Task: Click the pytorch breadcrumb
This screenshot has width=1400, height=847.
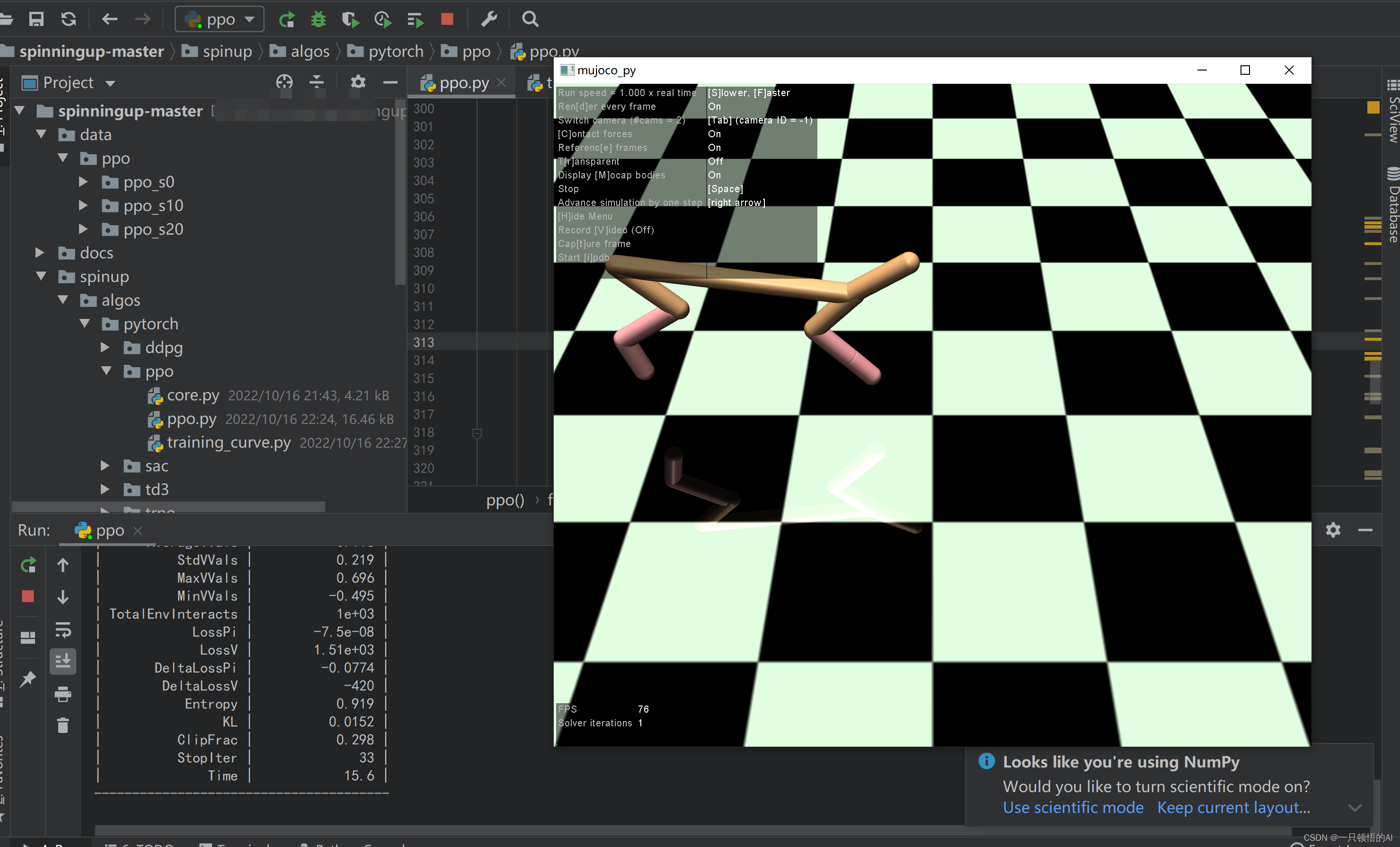Action: [x=386, y=52]
